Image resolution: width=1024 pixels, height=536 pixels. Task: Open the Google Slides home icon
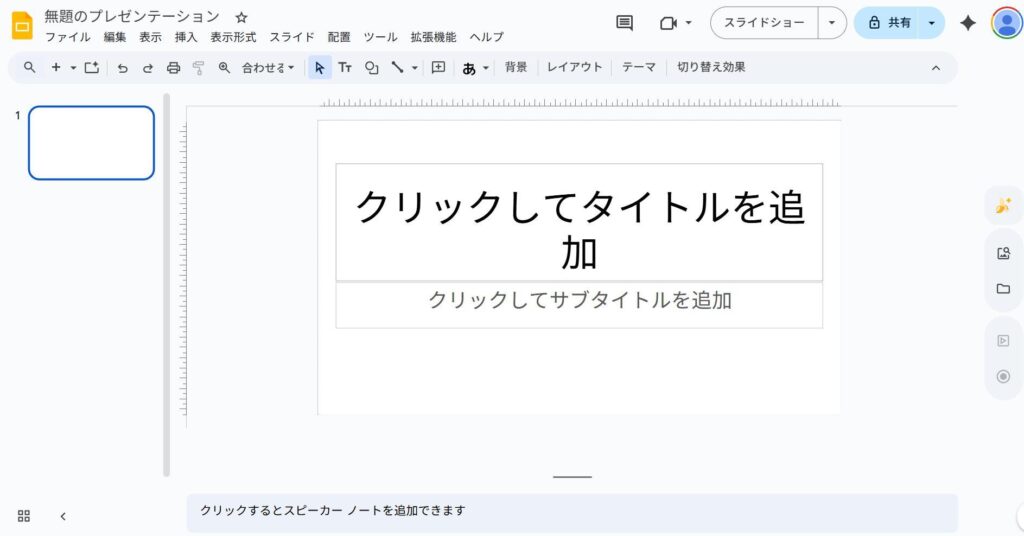point(22,25)
